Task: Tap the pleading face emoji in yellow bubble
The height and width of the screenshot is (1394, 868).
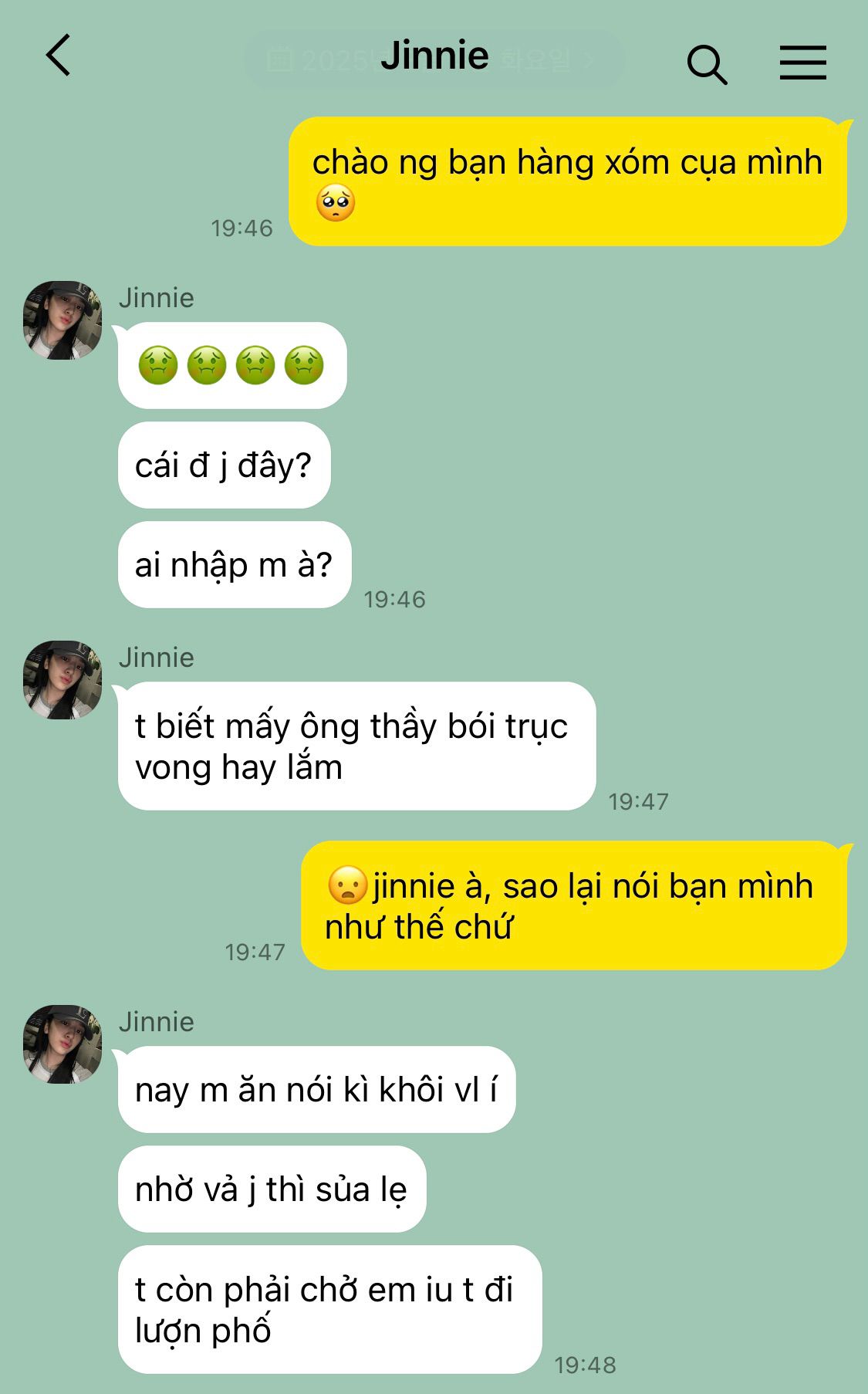Action: (336, 204)
